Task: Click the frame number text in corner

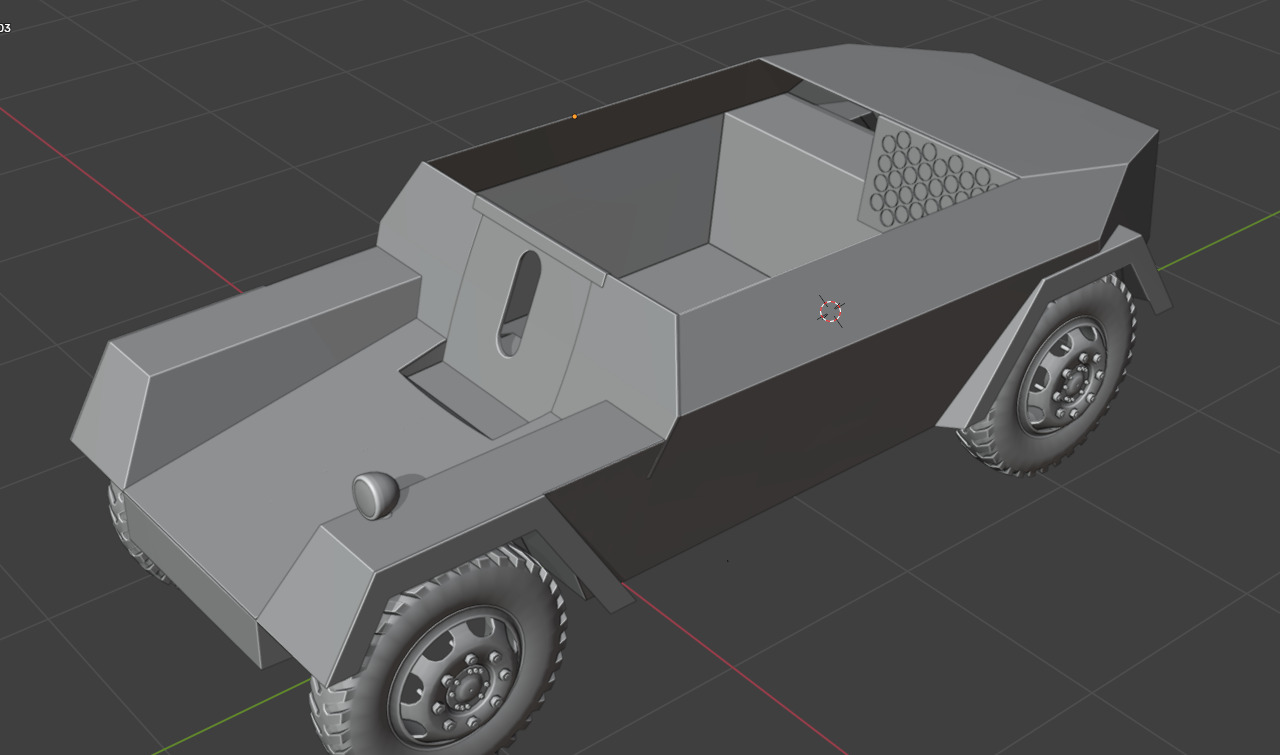Action: 5,28
